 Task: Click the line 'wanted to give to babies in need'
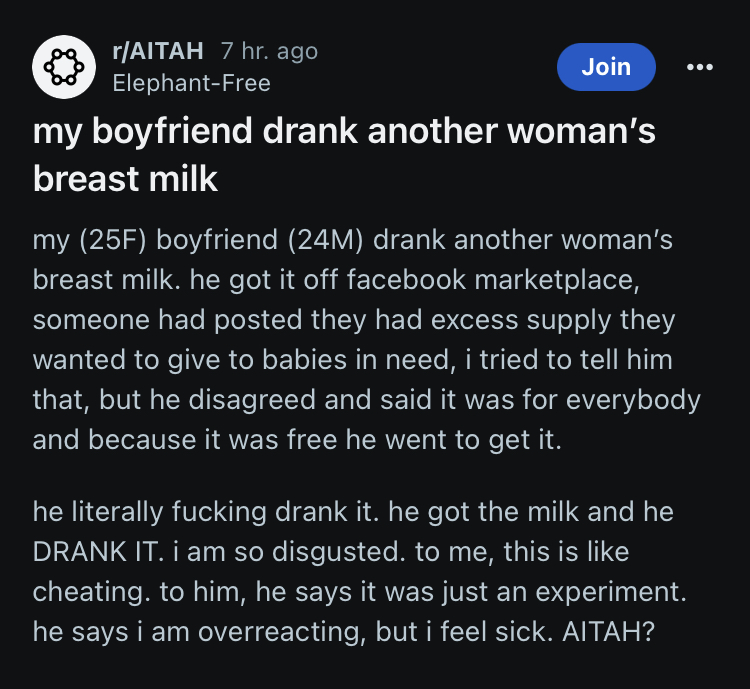352,360
